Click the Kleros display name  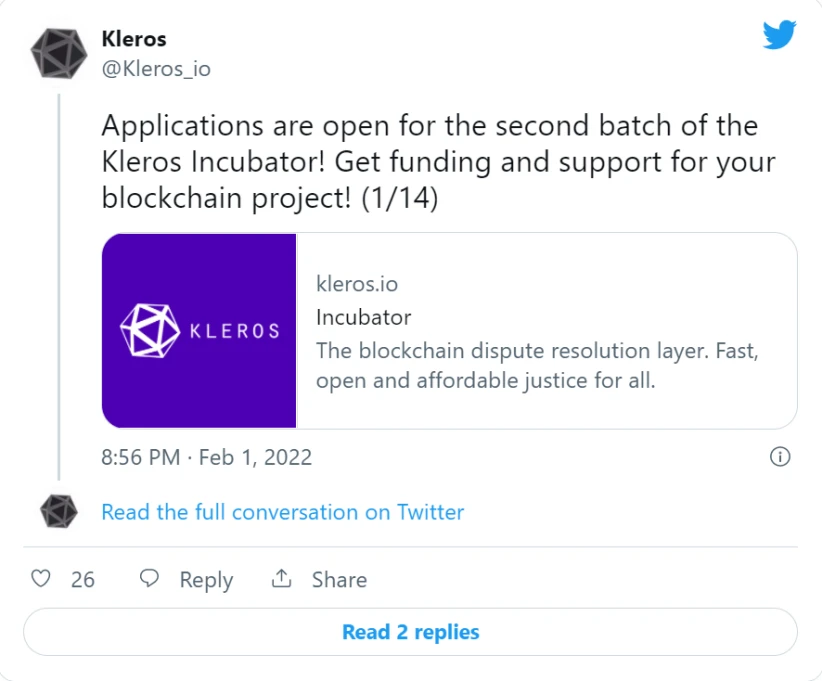[134, 39]
